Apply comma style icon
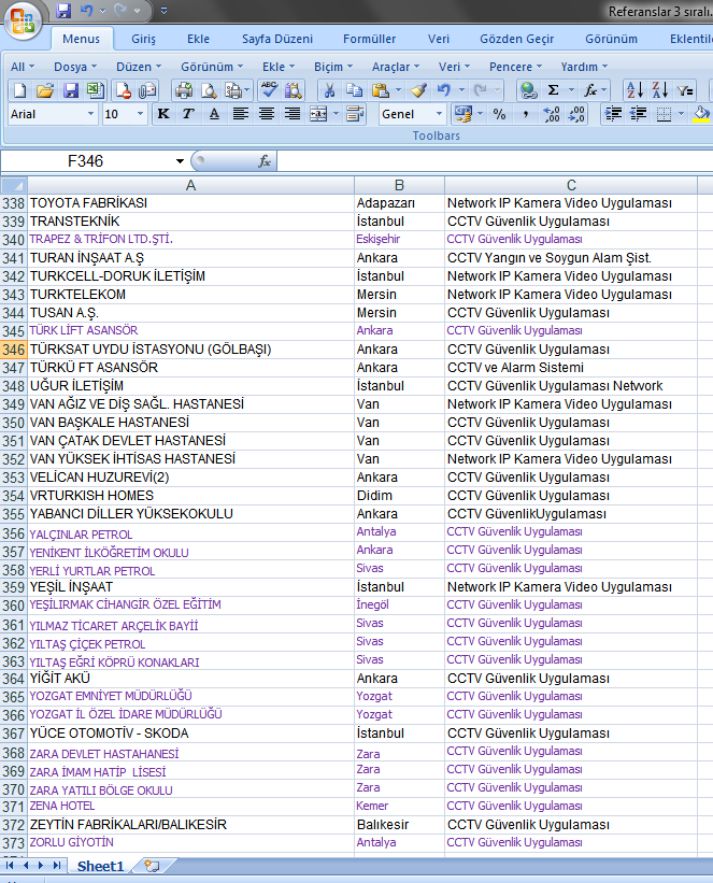 pos(525,114)
